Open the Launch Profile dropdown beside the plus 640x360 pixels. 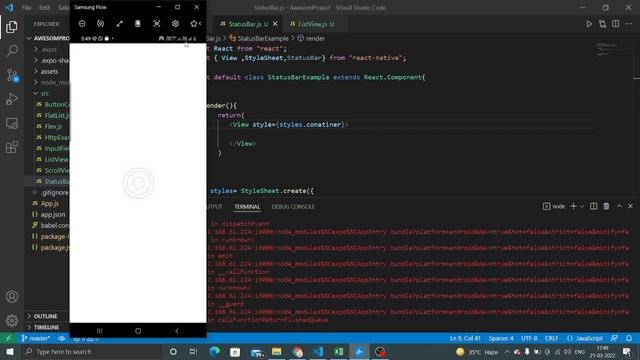pyautogui.click(x=582, y=207)
